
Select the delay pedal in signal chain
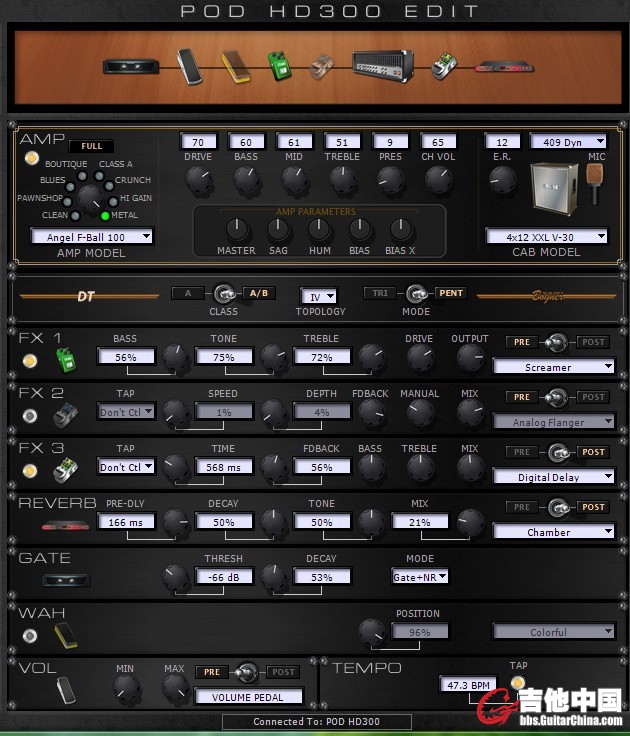tap(444, 66)
